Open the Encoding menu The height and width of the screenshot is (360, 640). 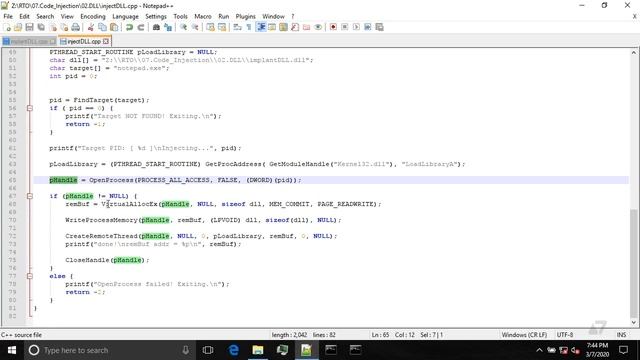pyautogui.click(x=93, y=16)
